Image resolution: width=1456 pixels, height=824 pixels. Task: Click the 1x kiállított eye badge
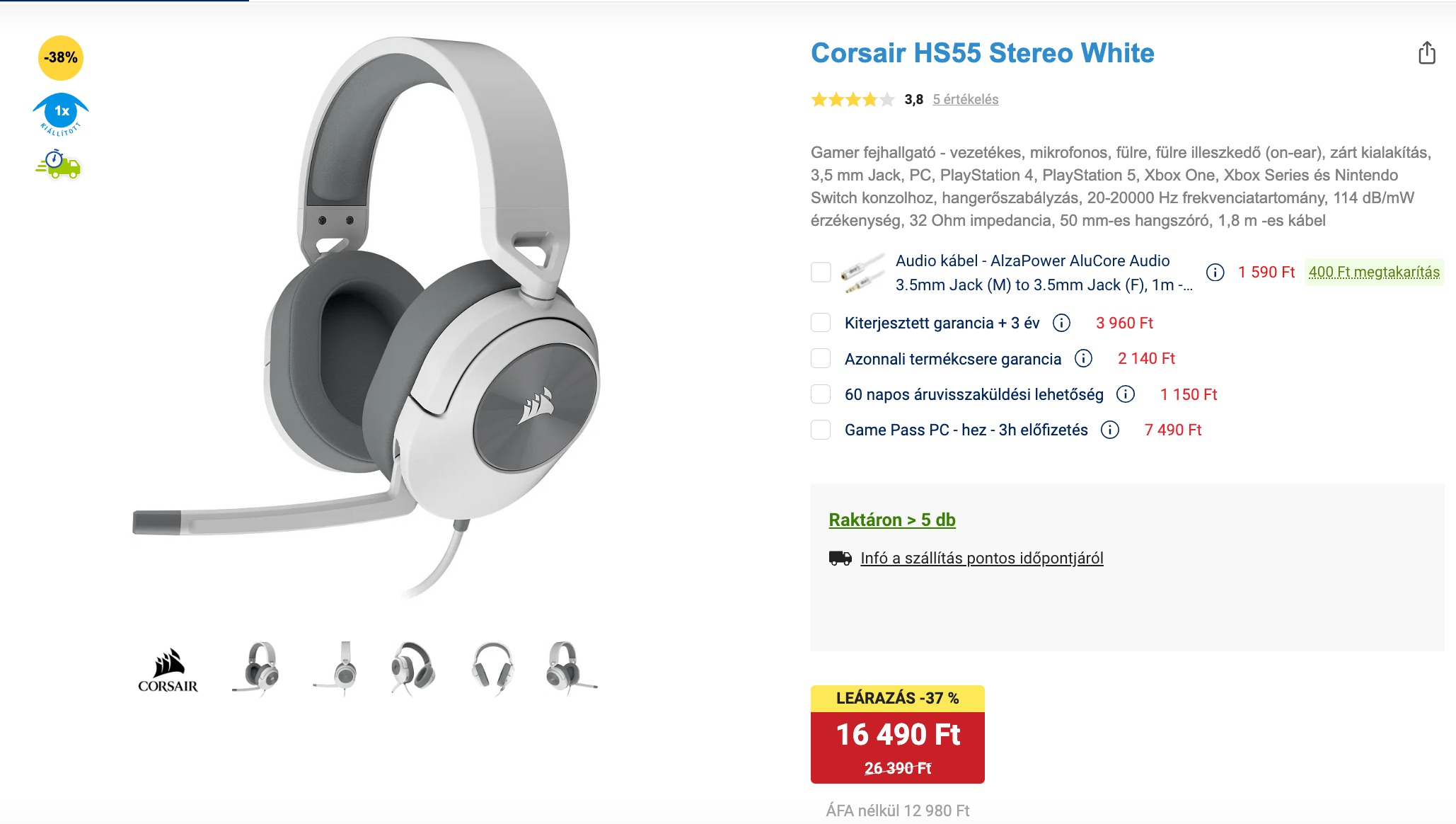[61, 113]
